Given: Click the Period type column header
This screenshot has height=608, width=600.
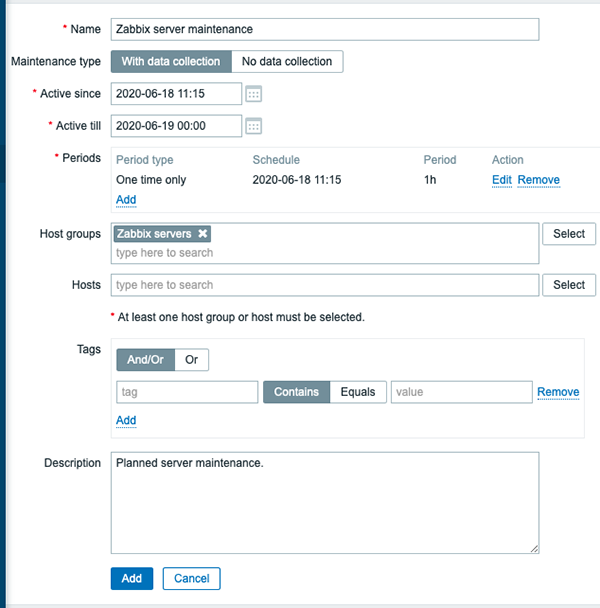Looking at the screenshot, I should pyautogui.click(x=145, y=160).
